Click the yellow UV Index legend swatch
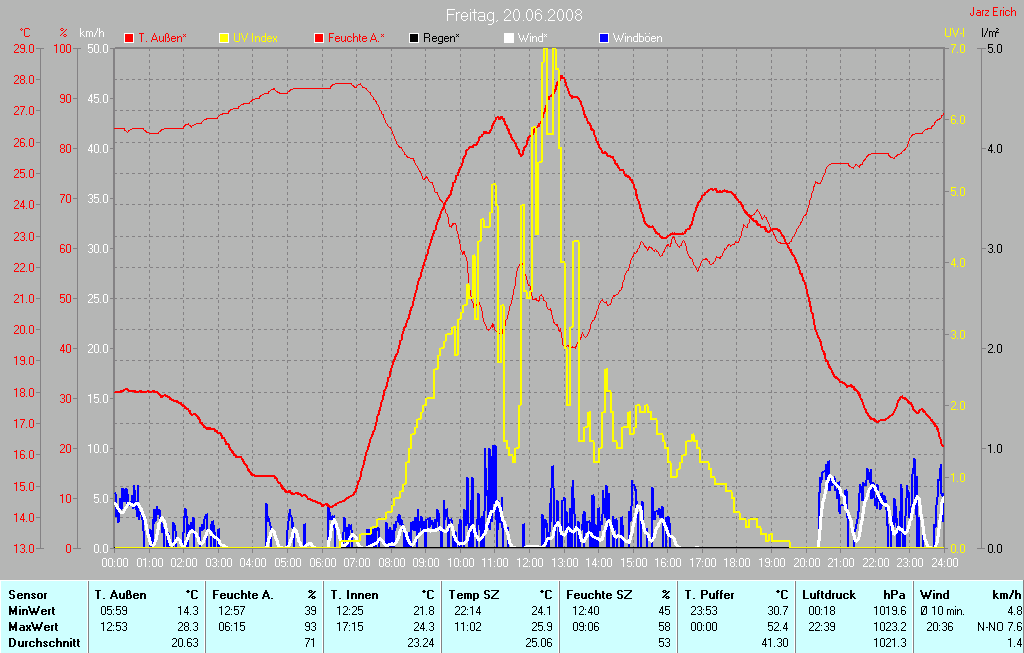Screen dimensions: 1024x653 pyautogui.click(x=225, y=38)
